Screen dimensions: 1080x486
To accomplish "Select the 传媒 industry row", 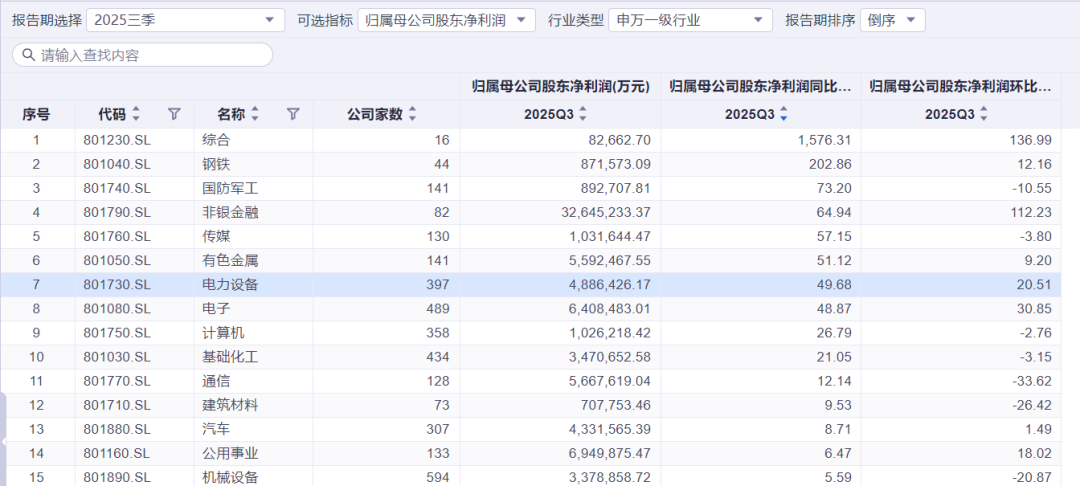I will (530, 237).
